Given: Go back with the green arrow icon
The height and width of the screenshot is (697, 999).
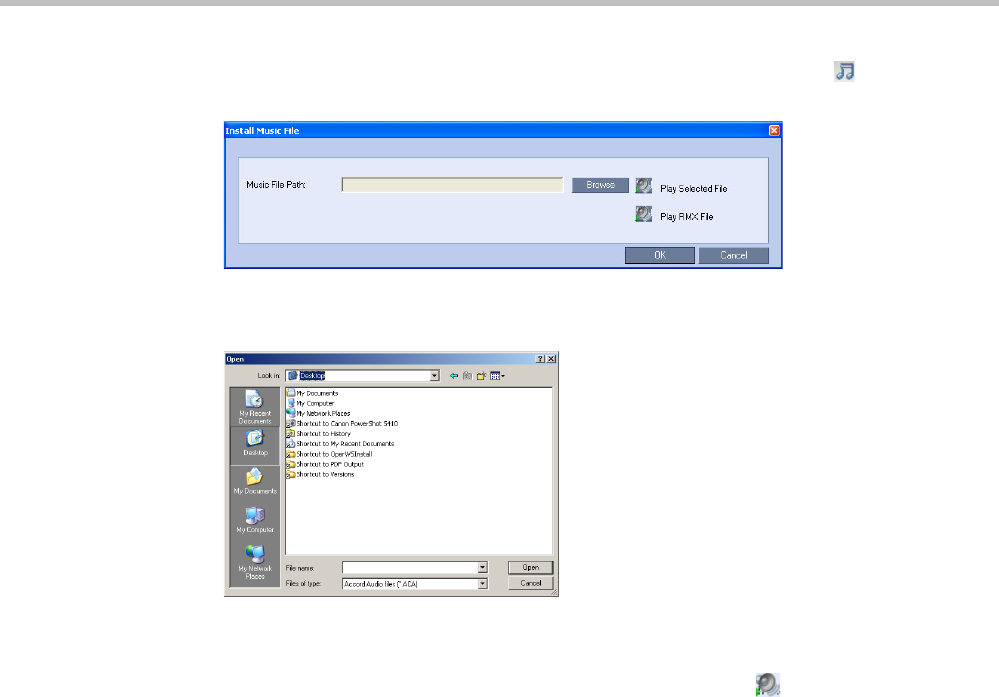Looking at the screenshot, I should tap(454, 376).
